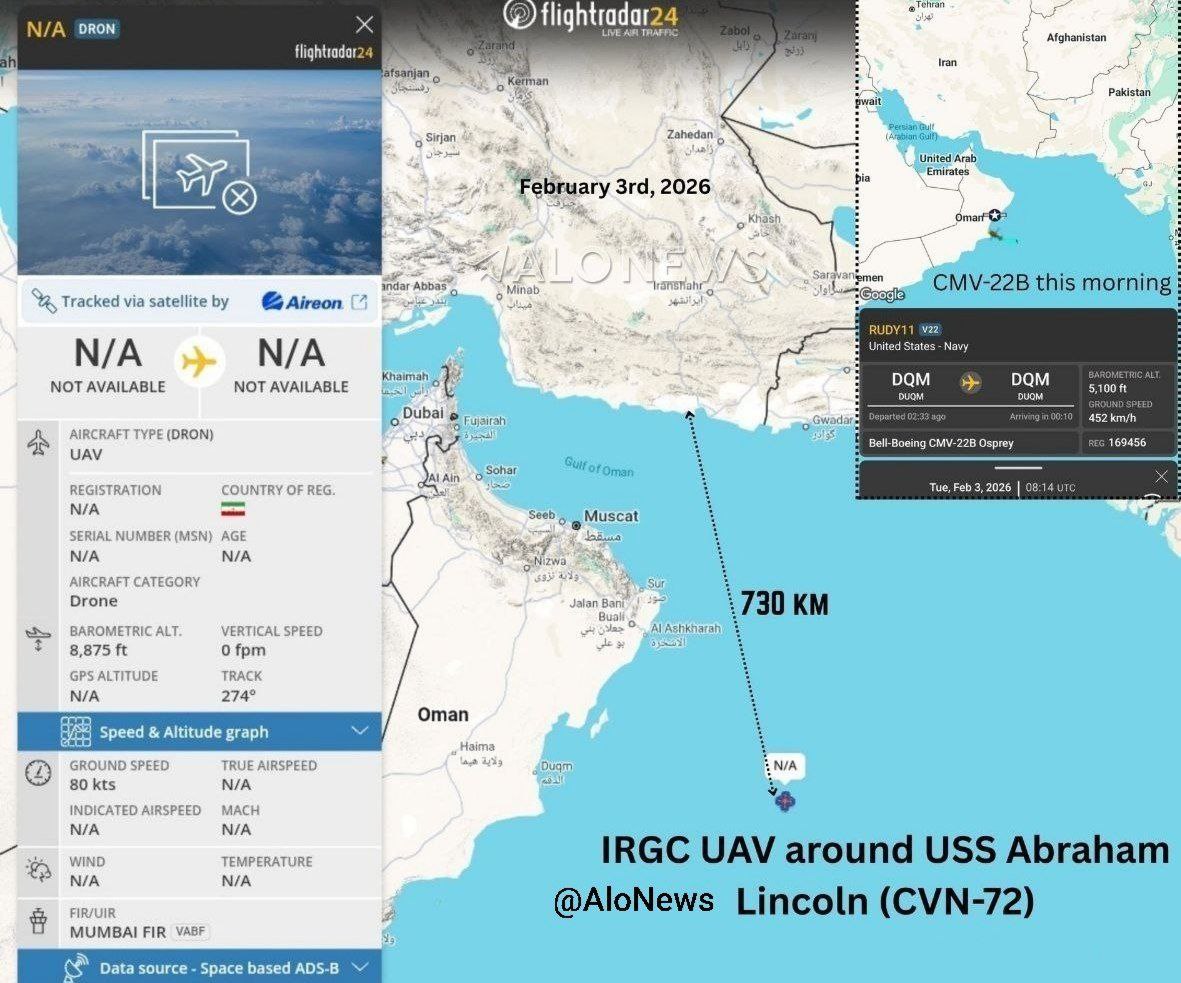Dismiss the inset playback date bar with X
The width and height of the screenshot is (1181, 983).
tap(1160, 477)
